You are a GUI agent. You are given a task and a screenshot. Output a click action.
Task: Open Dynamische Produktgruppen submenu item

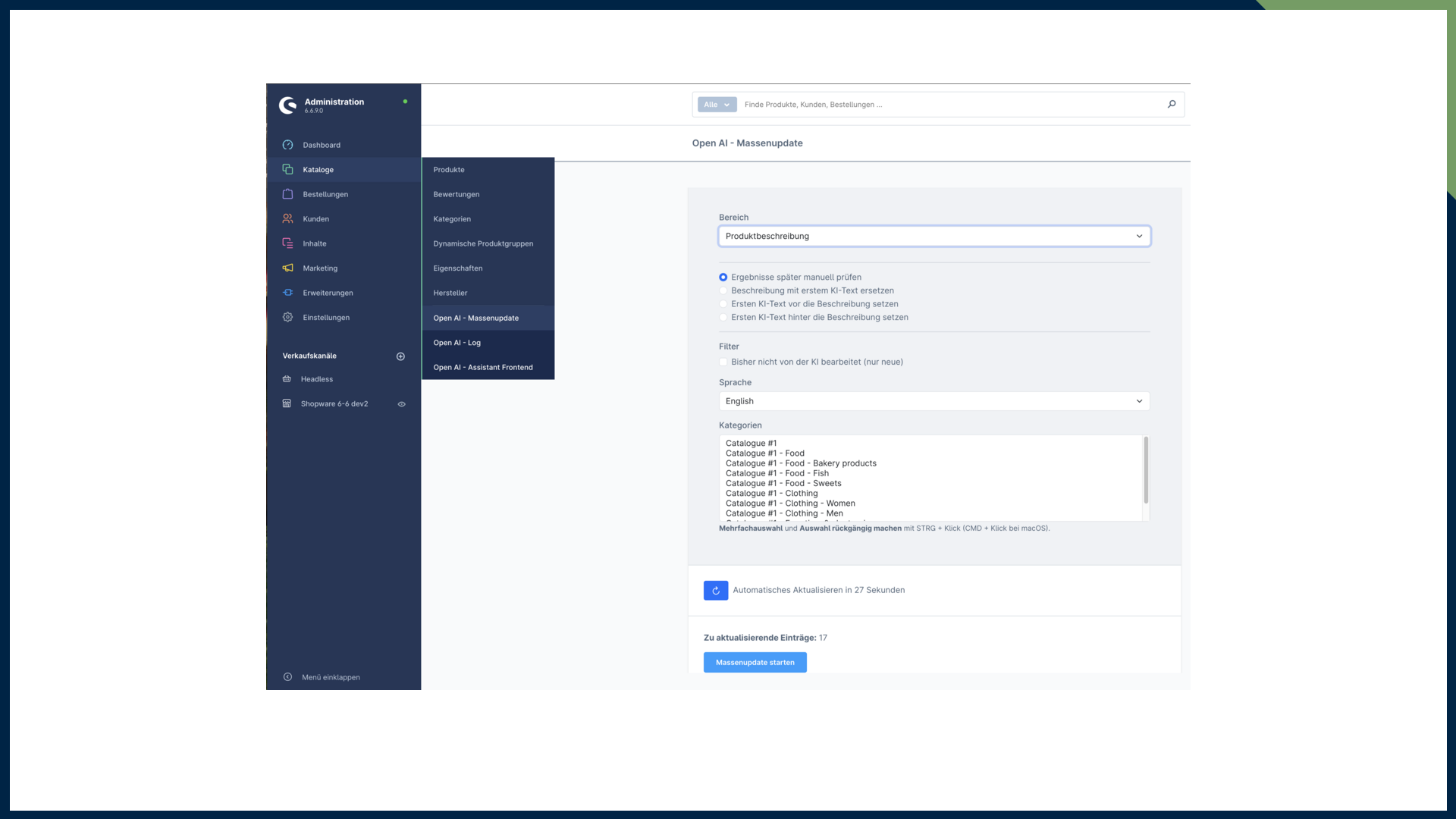tap(483, 243)
